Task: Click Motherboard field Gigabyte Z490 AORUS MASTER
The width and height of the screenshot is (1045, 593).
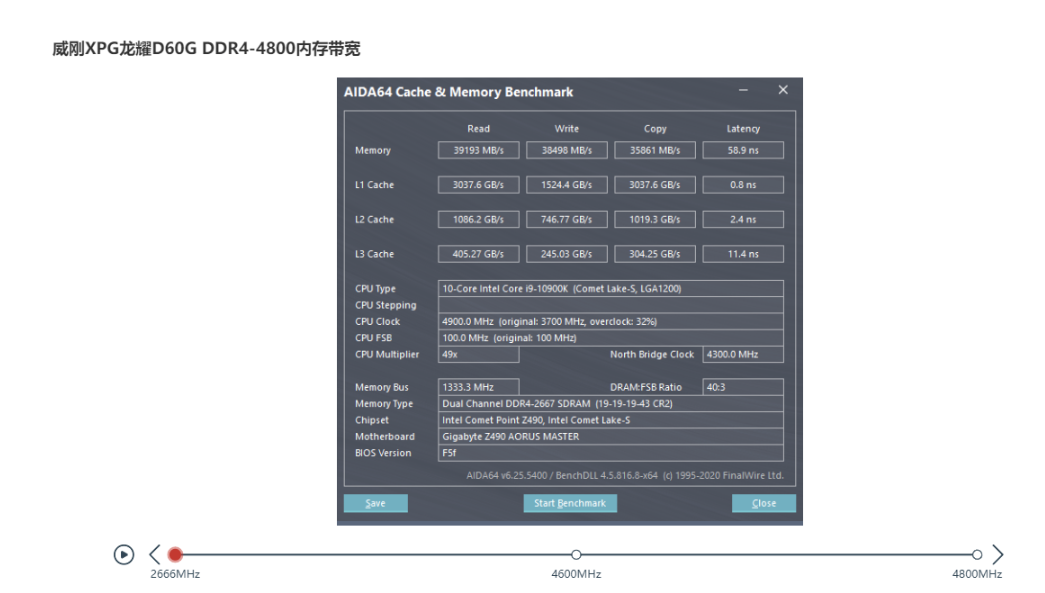Action: 610,436
